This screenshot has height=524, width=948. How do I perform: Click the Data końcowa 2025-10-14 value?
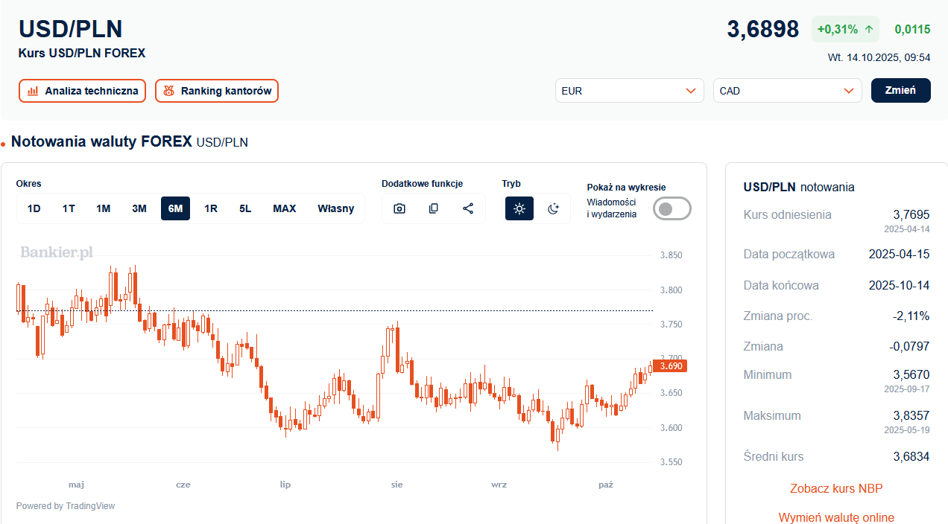(899, 285)
